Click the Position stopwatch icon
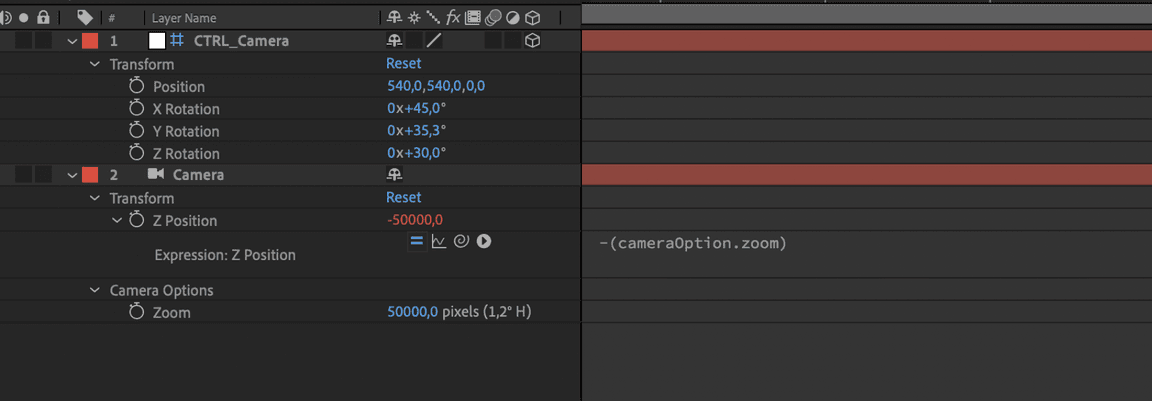The width and height of the screenshot is (1152, 401). click(137, 86)
